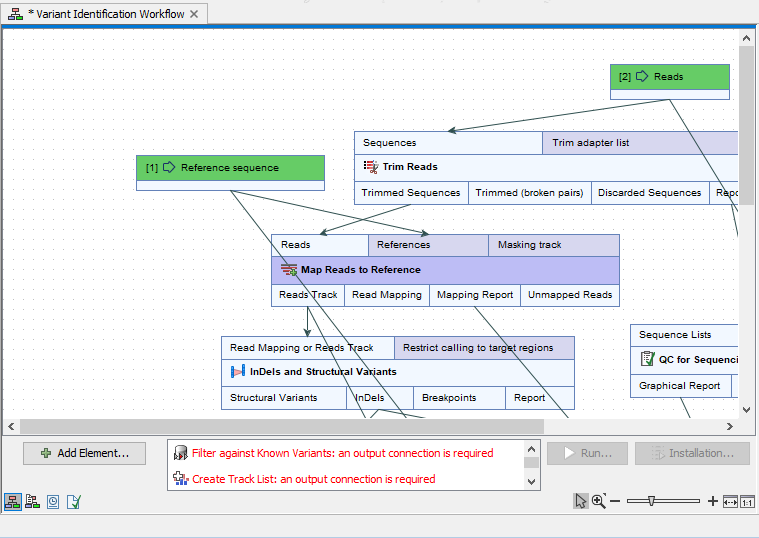Click the Add Element button
759x538 pixels.
click(85, 453)
